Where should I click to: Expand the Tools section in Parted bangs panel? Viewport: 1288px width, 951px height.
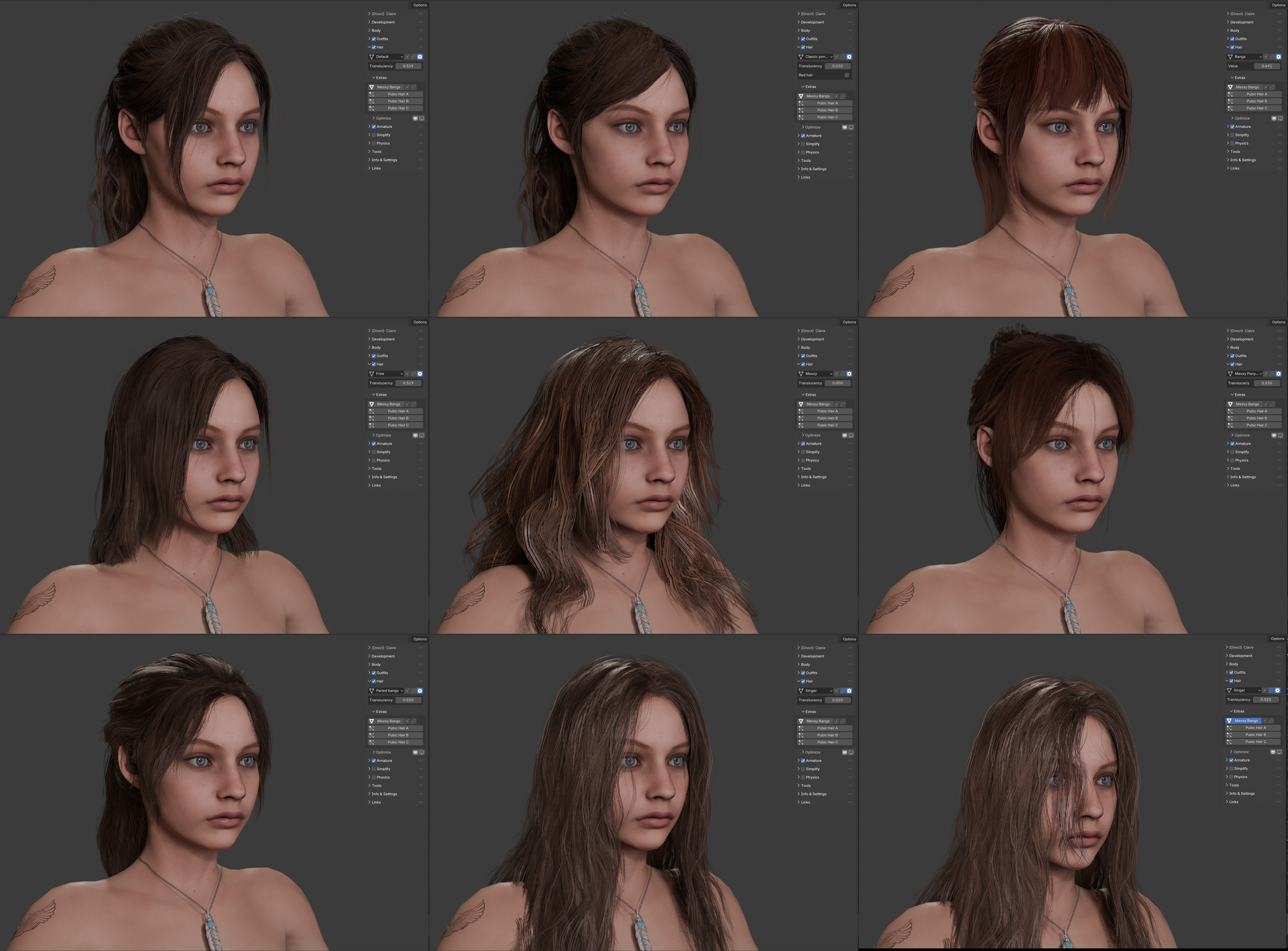375,786
